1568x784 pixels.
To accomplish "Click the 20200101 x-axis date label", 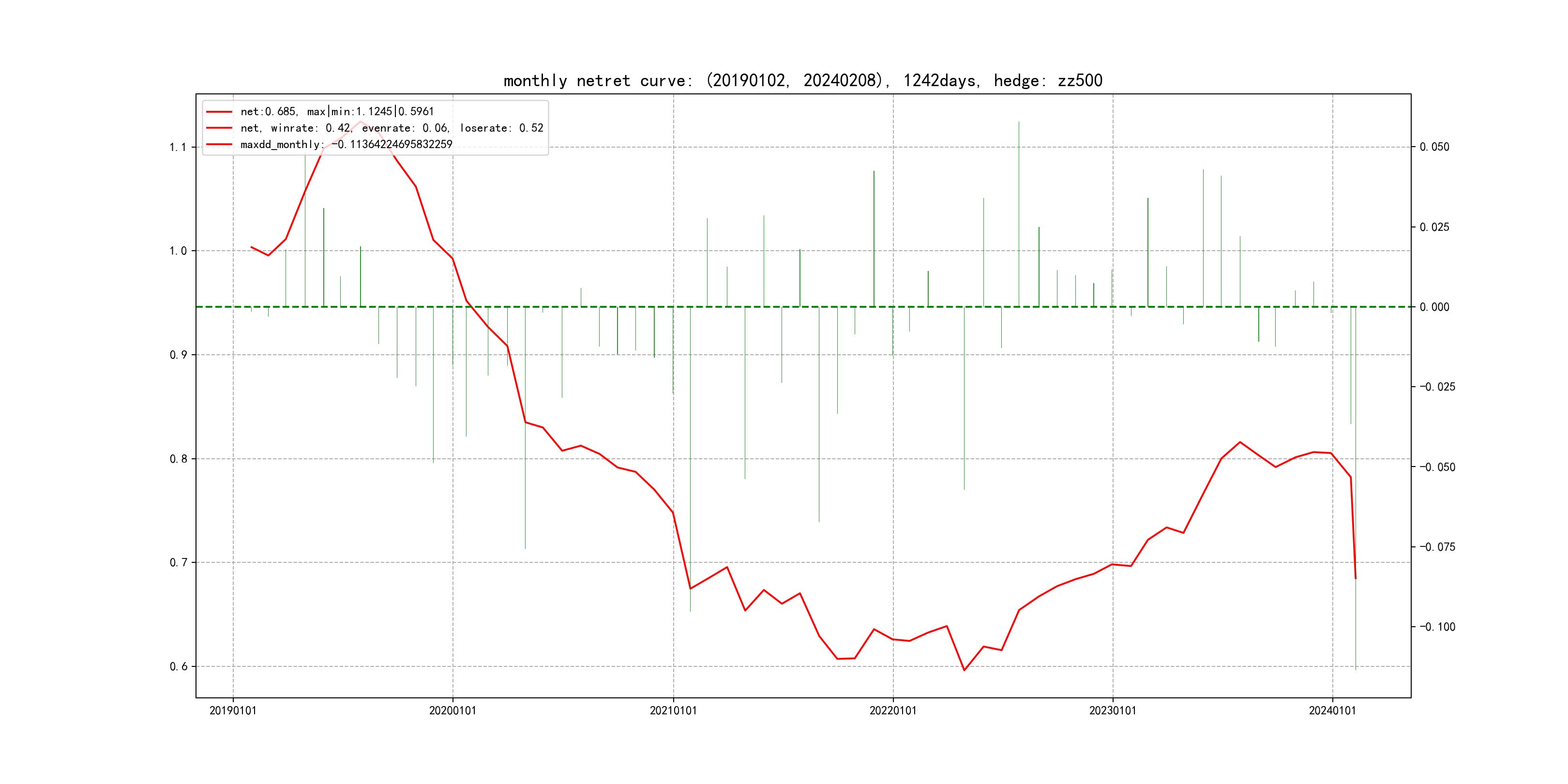I will coord(452,710).
